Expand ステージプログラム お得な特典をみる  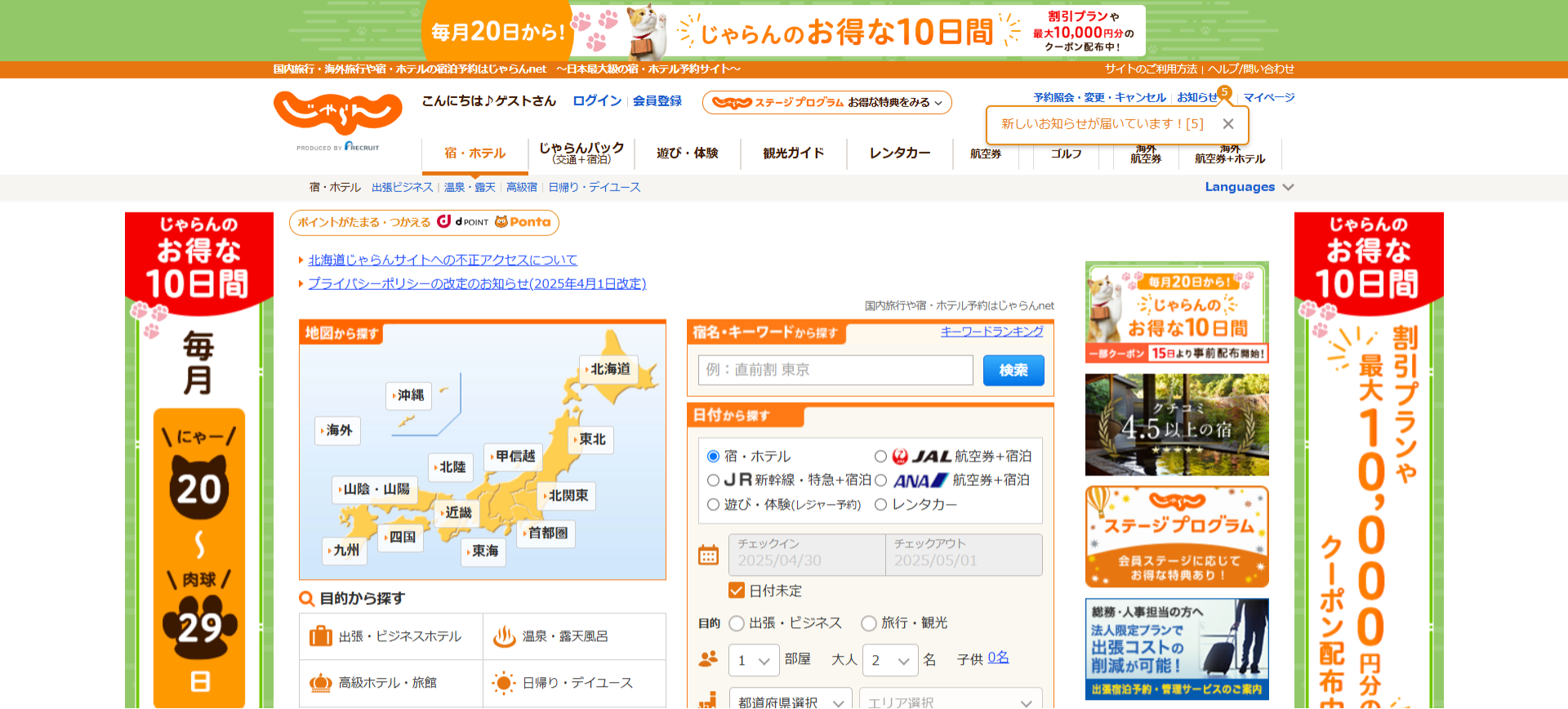point(826,102)
